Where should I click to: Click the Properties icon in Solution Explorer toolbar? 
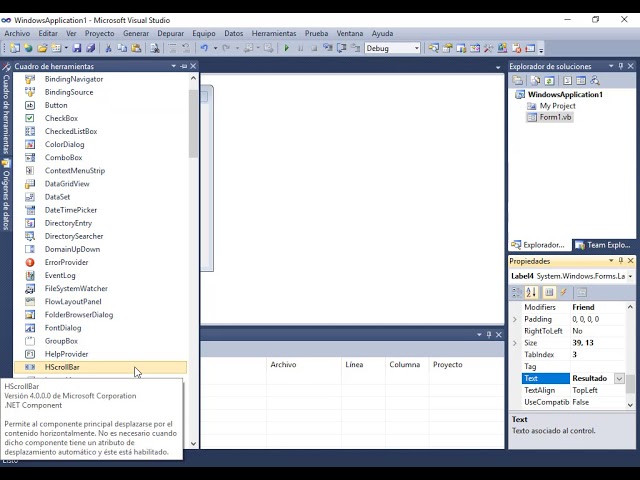click(x=518, y=80)
